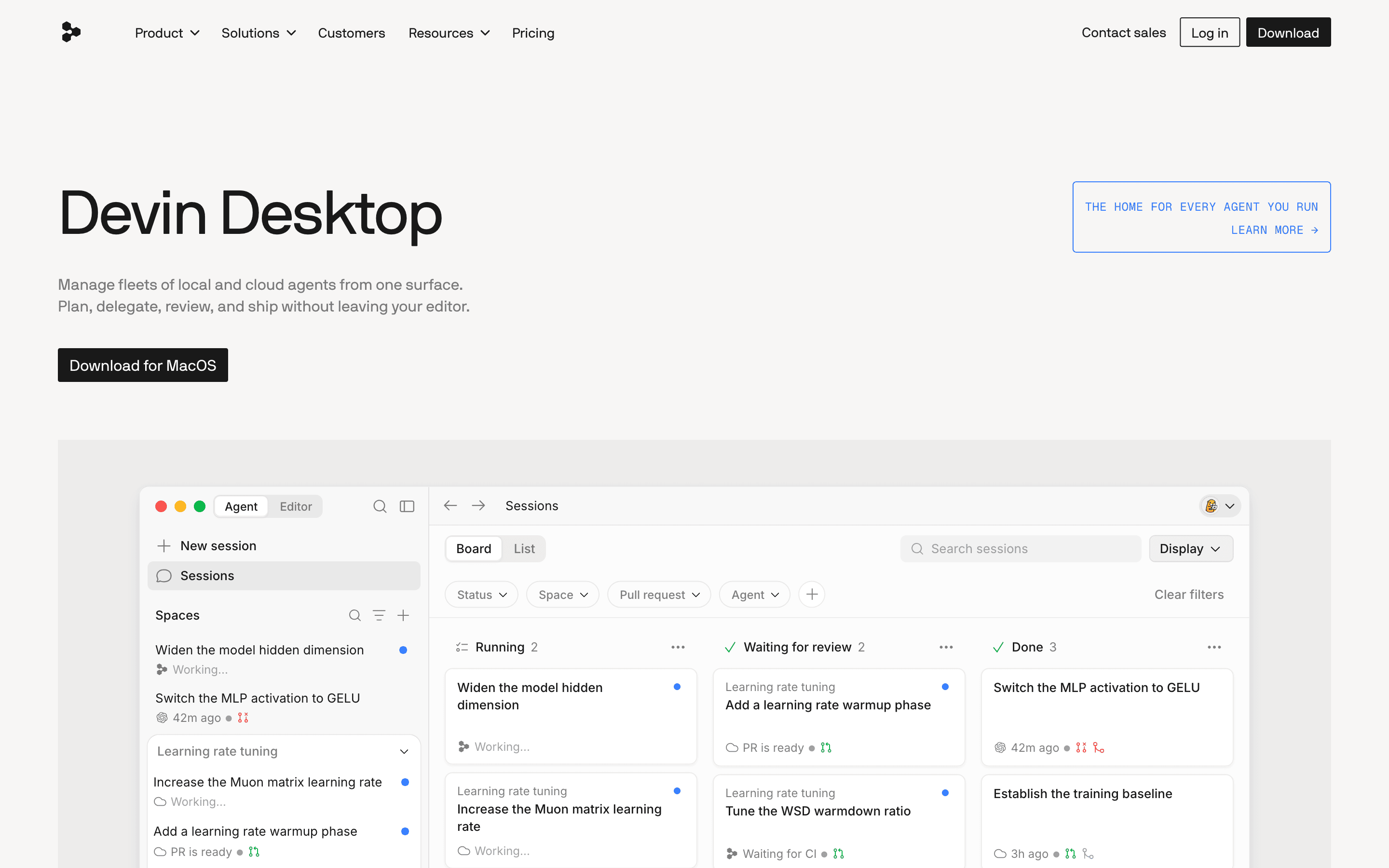Click green PR icon on Tune WSD card

click(839, 854)
